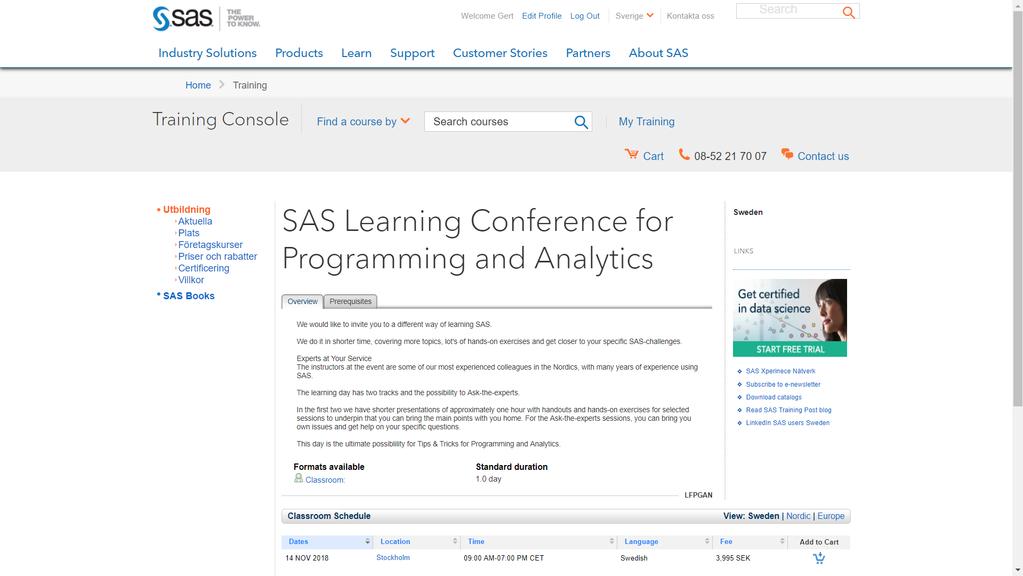Screen dimensions: 1023x576
Task: Click the Fee column header
Action: click(x=750, y=541)
